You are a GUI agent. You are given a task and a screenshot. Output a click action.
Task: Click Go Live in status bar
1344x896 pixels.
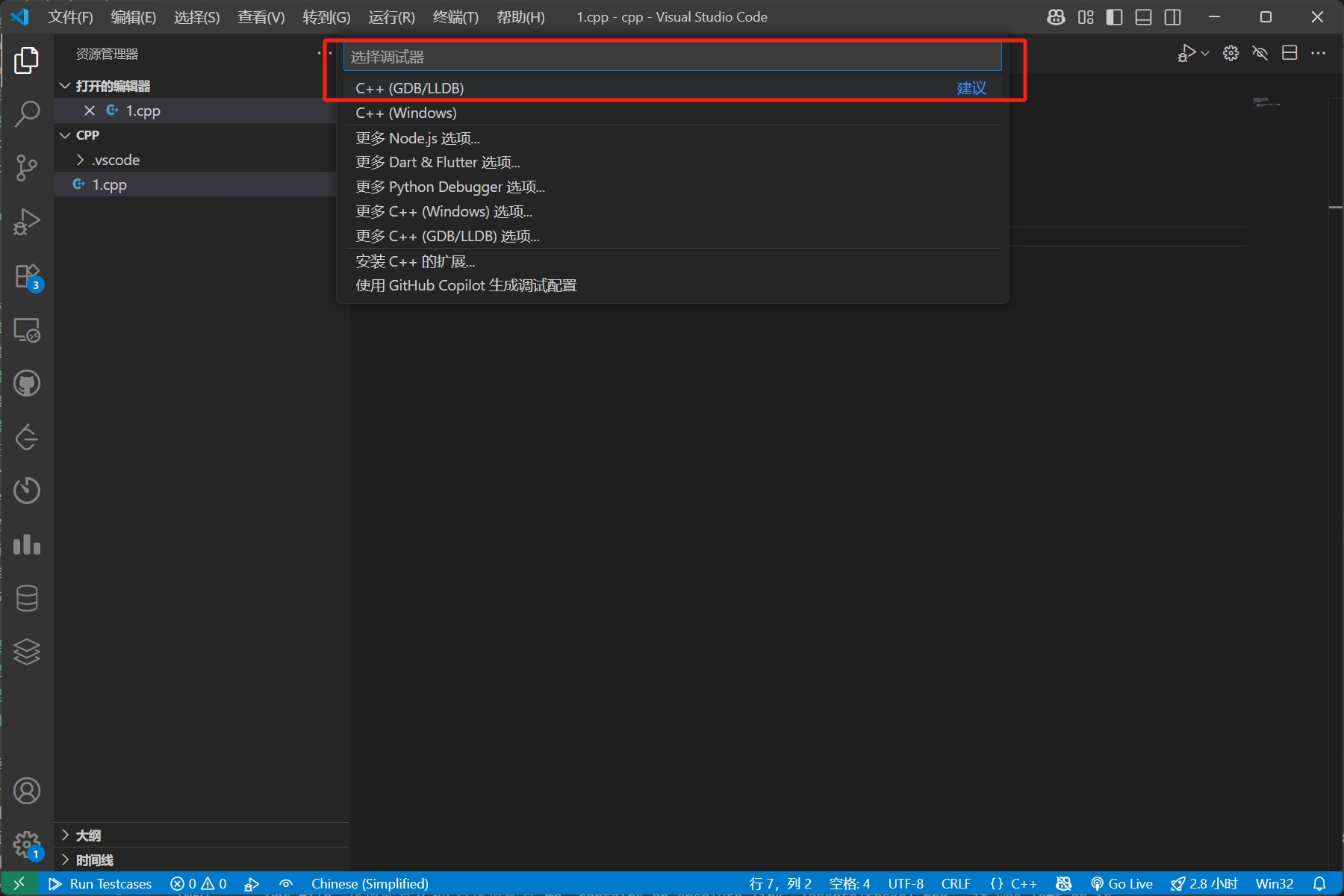coord(1121,884)
